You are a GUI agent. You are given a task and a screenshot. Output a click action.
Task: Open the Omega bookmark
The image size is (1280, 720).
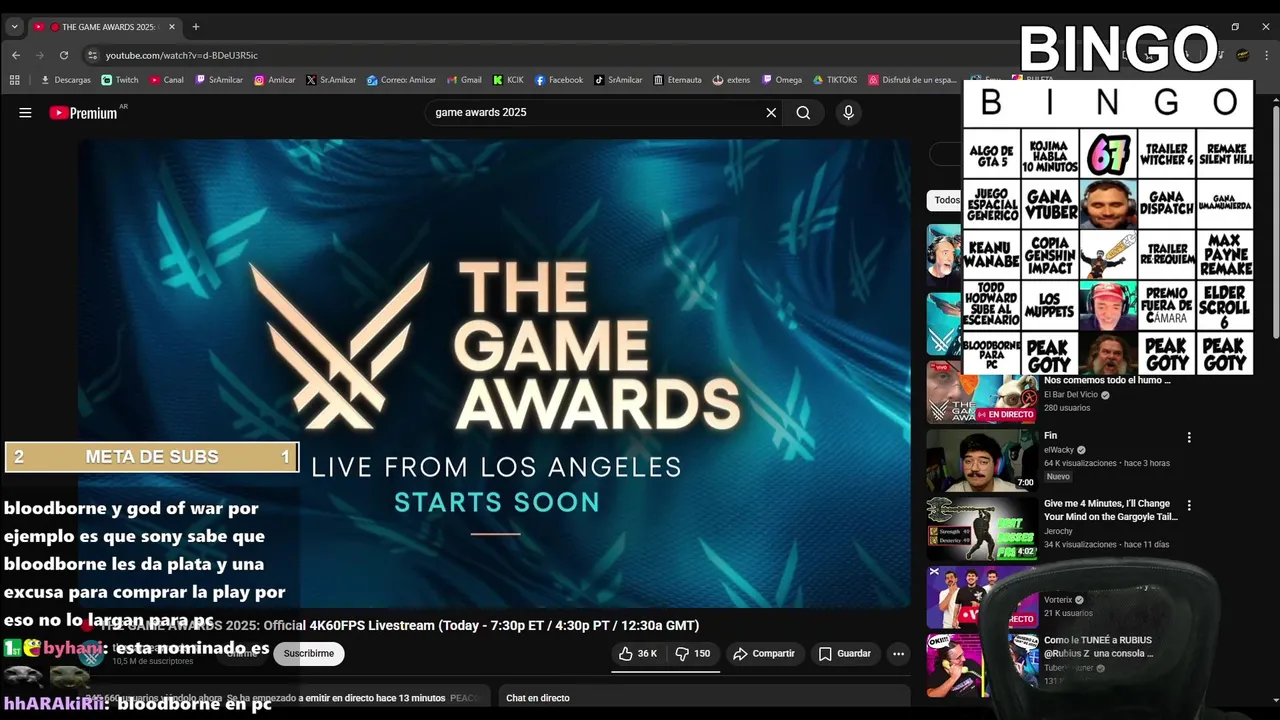(x=782, y=80)
